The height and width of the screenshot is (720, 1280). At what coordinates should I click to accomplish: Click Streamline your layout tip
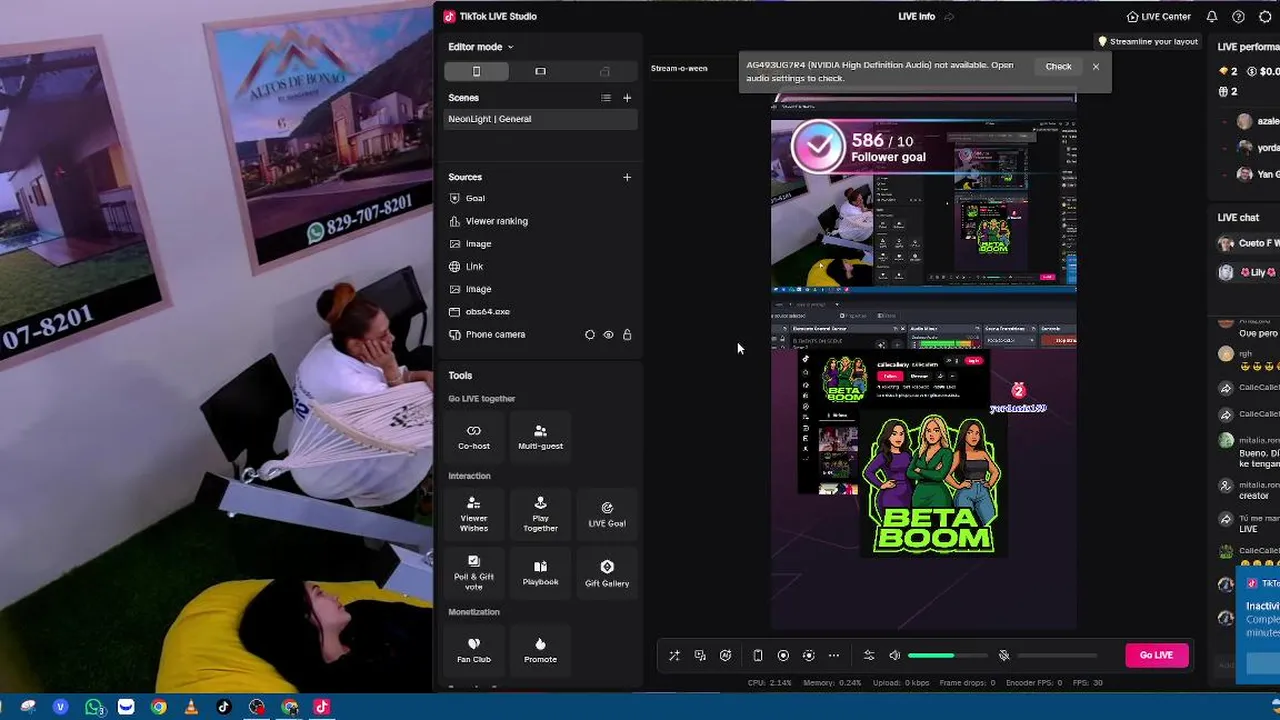click(1148, 42)
